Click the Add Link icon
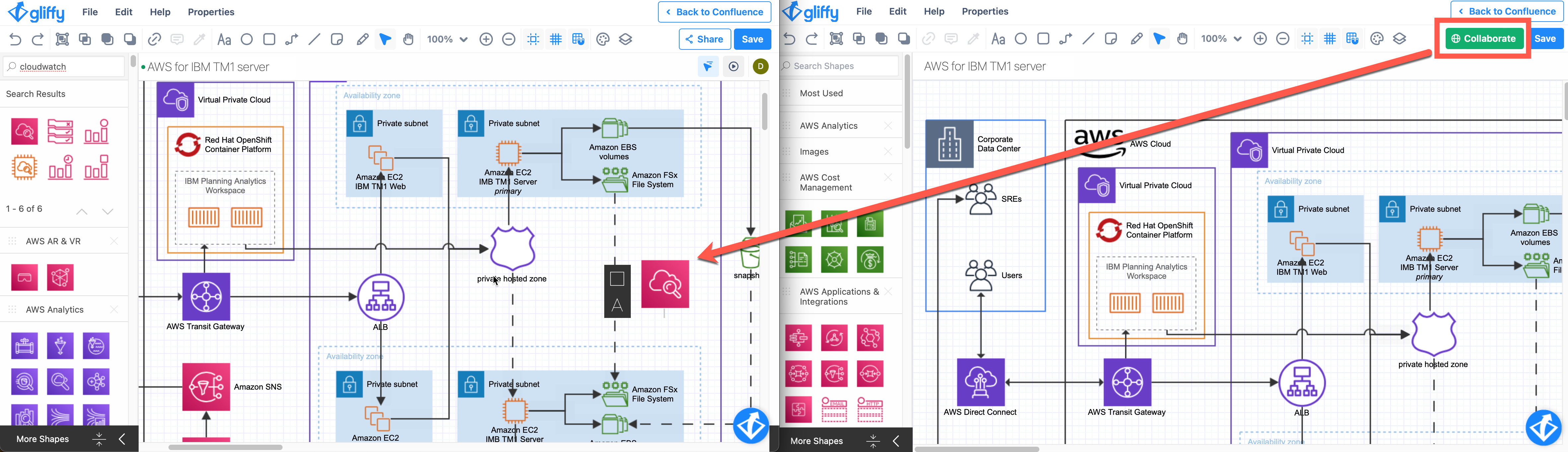This screenshot has width=1568, height=452. point(154,38)
